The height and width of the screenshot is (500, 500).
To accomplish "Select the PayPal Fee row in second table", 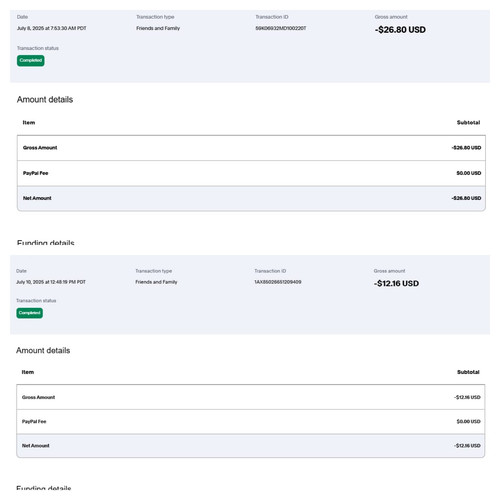I will pyautogui.click(x=251, y=422).
